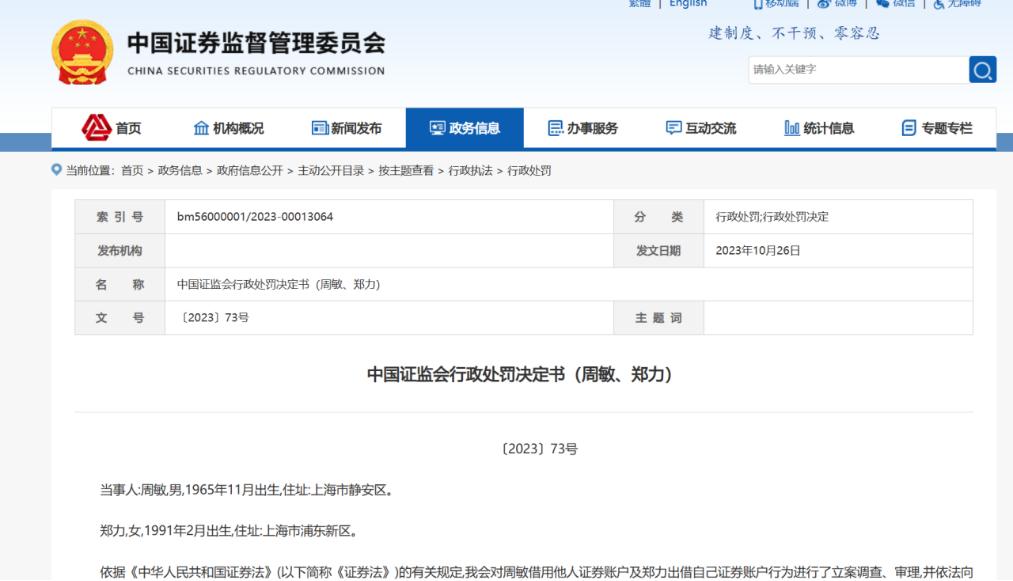Image resolution: width=1013 pixels, height=581 pixels.
Task: Click the 分类 label cell
Action: (x=658, y=217)
